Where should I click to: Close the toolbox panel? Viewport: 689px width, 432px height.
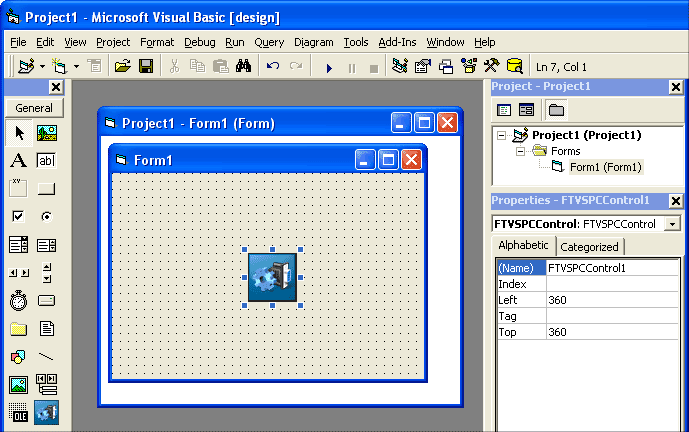[x=56, y=87]
